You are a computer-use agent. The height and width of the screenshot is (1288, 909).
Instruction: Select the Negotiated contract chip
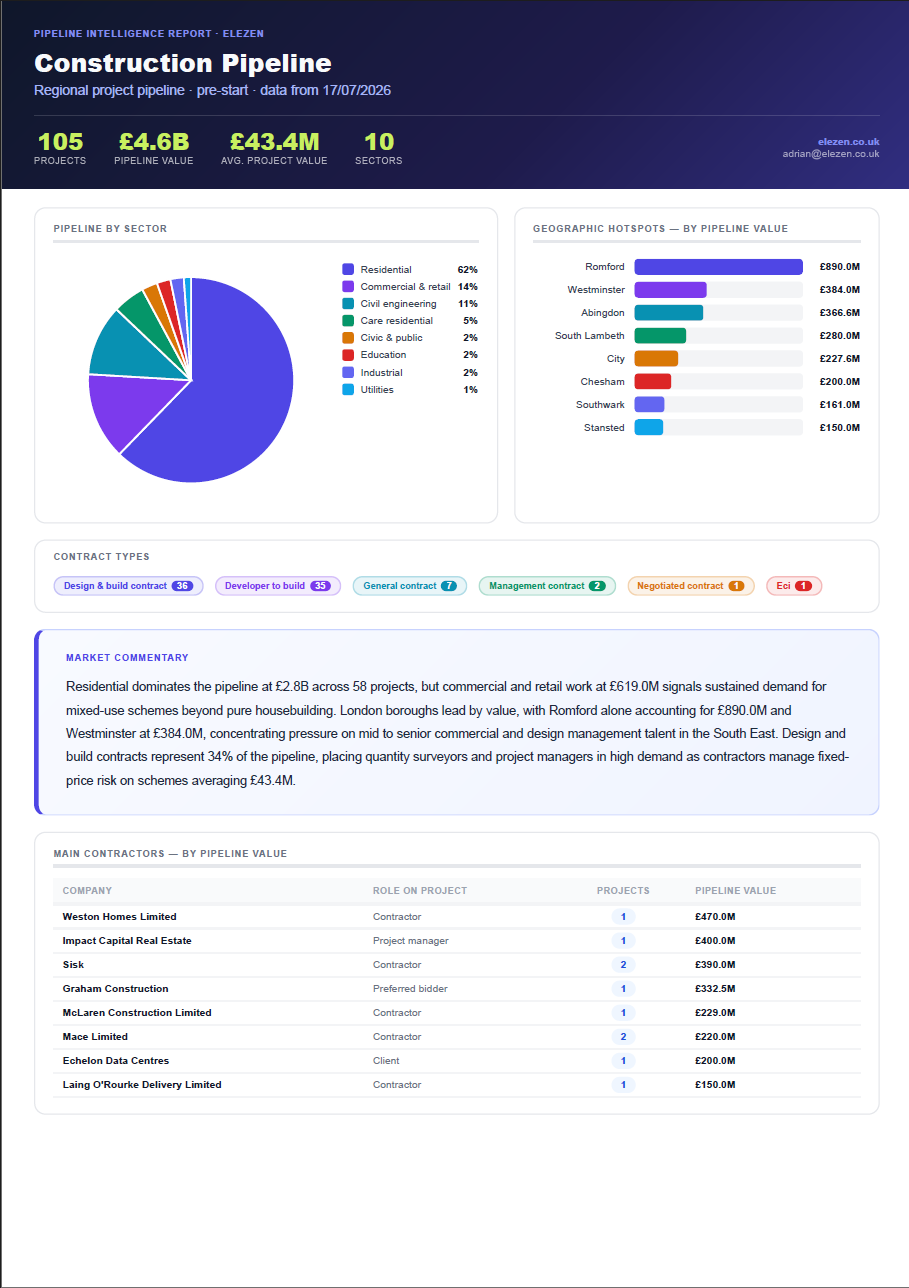[x=690, y=586]
